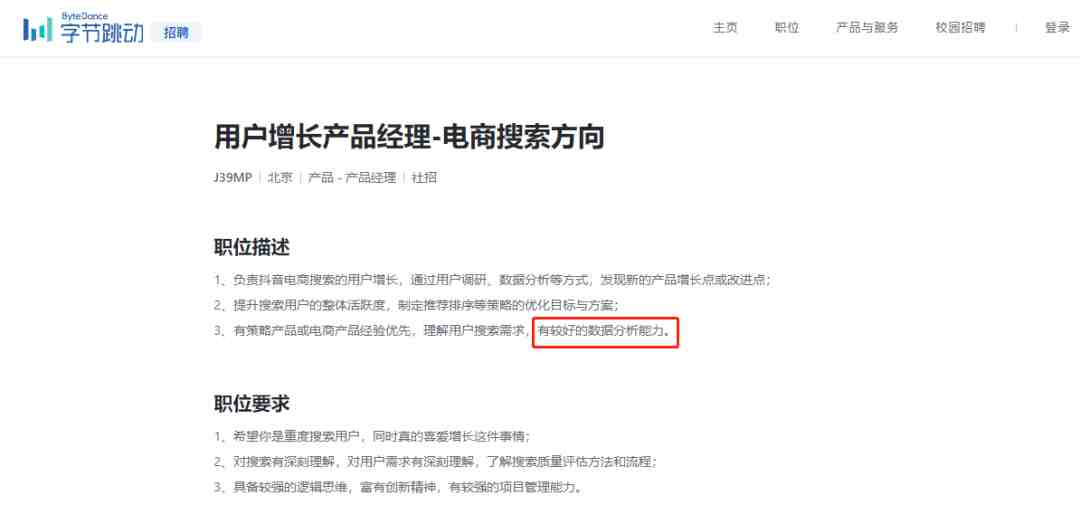Image resolution: width=1080 pixels, height=515 pixels.
Task: Click the 社招 recruitment type tag
Action: 424,178
